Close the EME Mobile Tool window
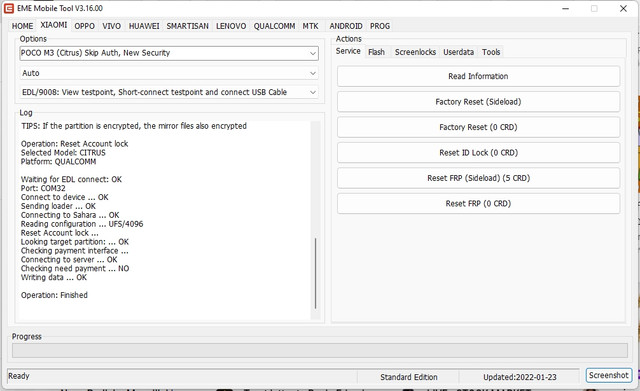Screen dimensions: 640x391 [623, 9]
